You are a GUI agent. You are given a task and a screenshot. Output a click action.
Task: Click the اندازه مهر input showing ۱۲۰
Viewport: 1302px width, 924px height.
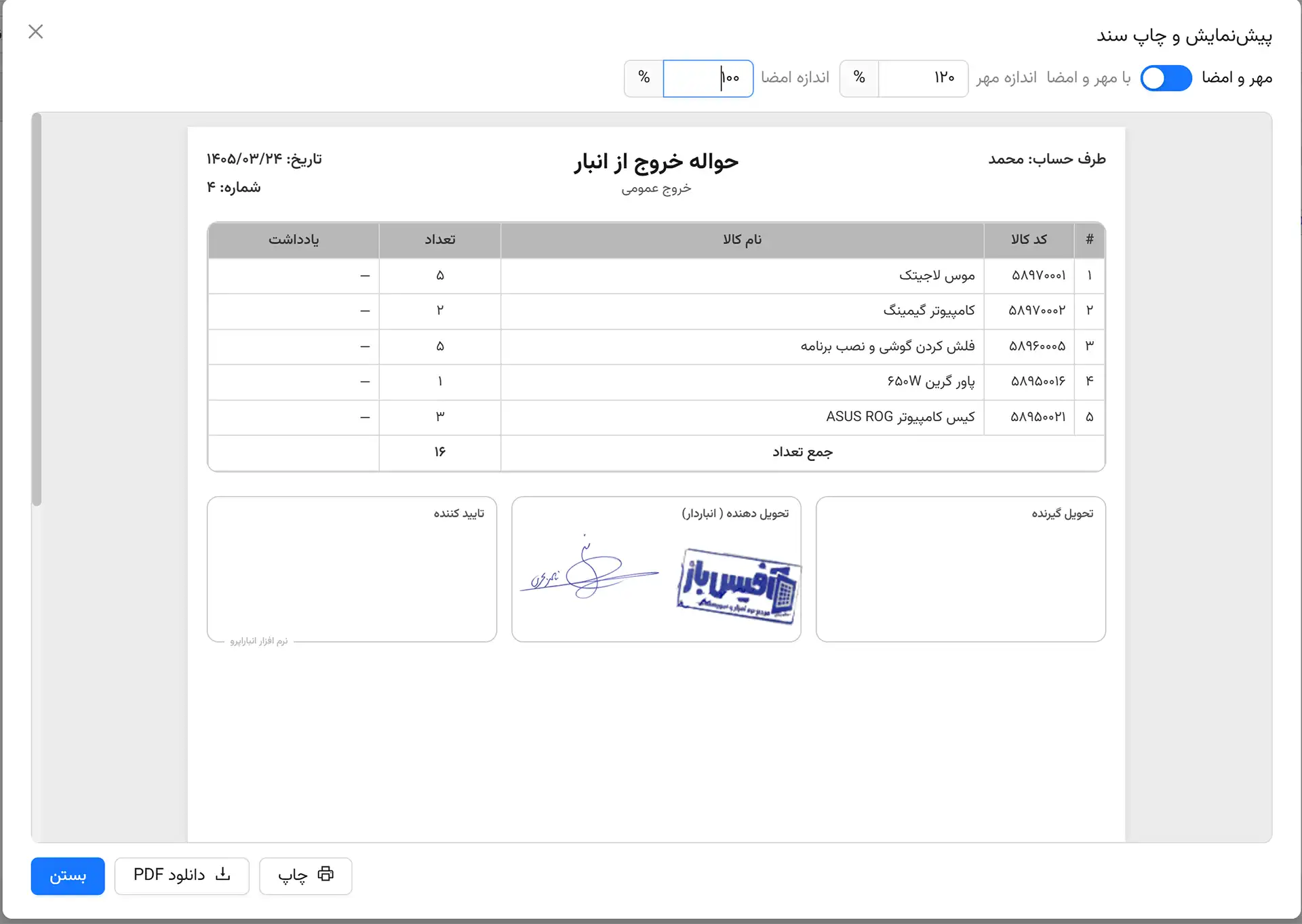point(923,78)
